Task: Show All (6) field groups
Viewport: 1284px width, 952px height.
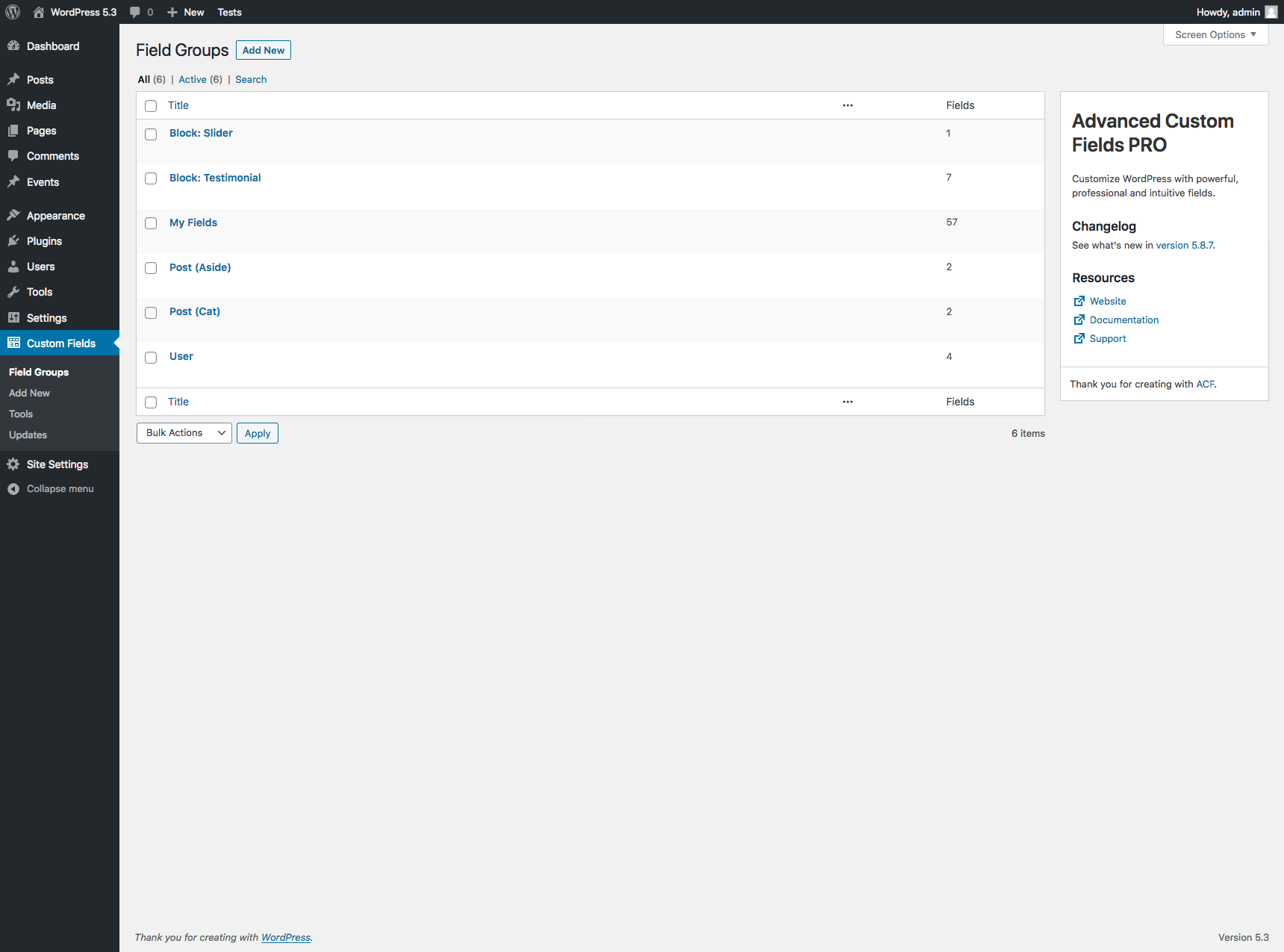Action: [152, 79]
